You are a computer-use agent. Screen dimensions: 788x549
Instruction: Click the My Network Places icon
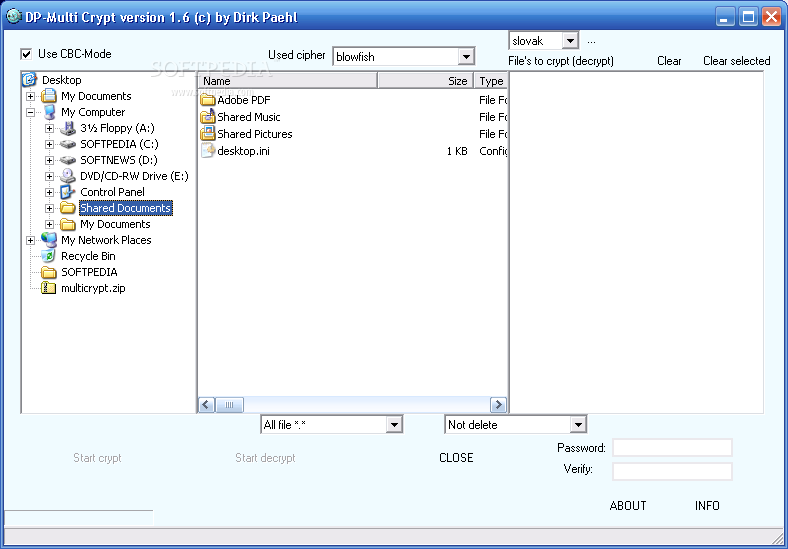49,240
